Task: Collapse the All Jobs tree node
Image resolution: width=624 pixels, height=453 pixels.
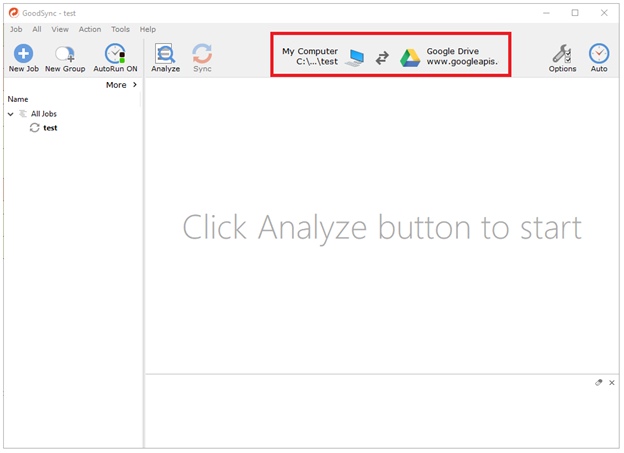Action: [11, 114]
